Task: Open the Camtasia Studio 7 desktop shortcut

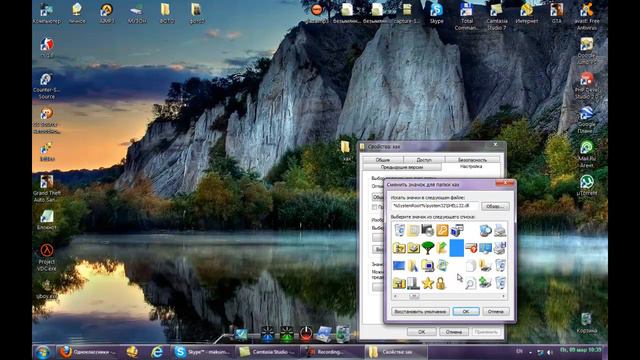Action: [x=497, y=16]
